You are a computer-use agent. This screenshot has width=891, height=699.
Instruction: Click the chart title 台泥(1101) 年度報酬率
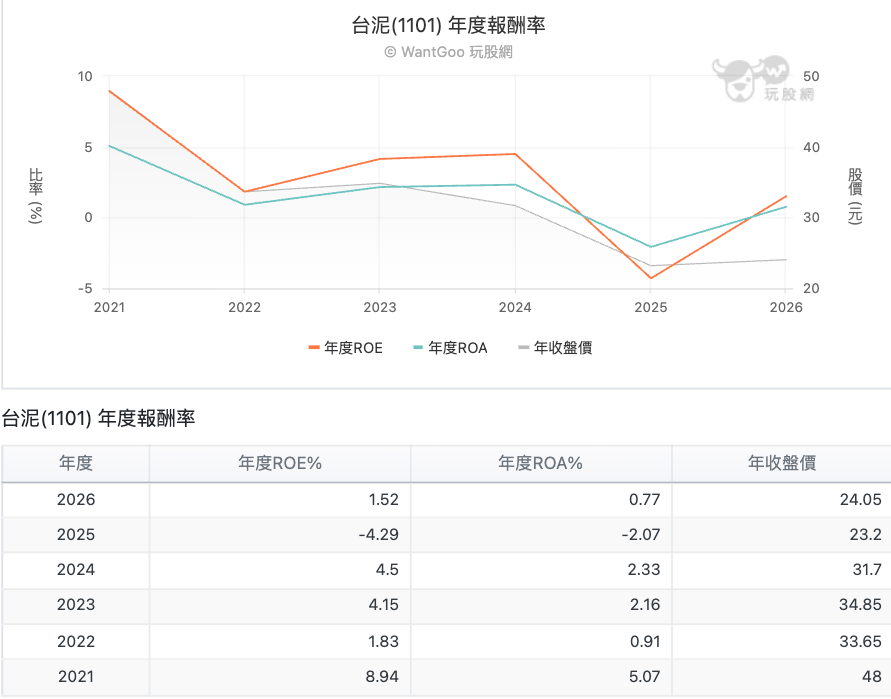pyautogui.click(x=448, y=26)
